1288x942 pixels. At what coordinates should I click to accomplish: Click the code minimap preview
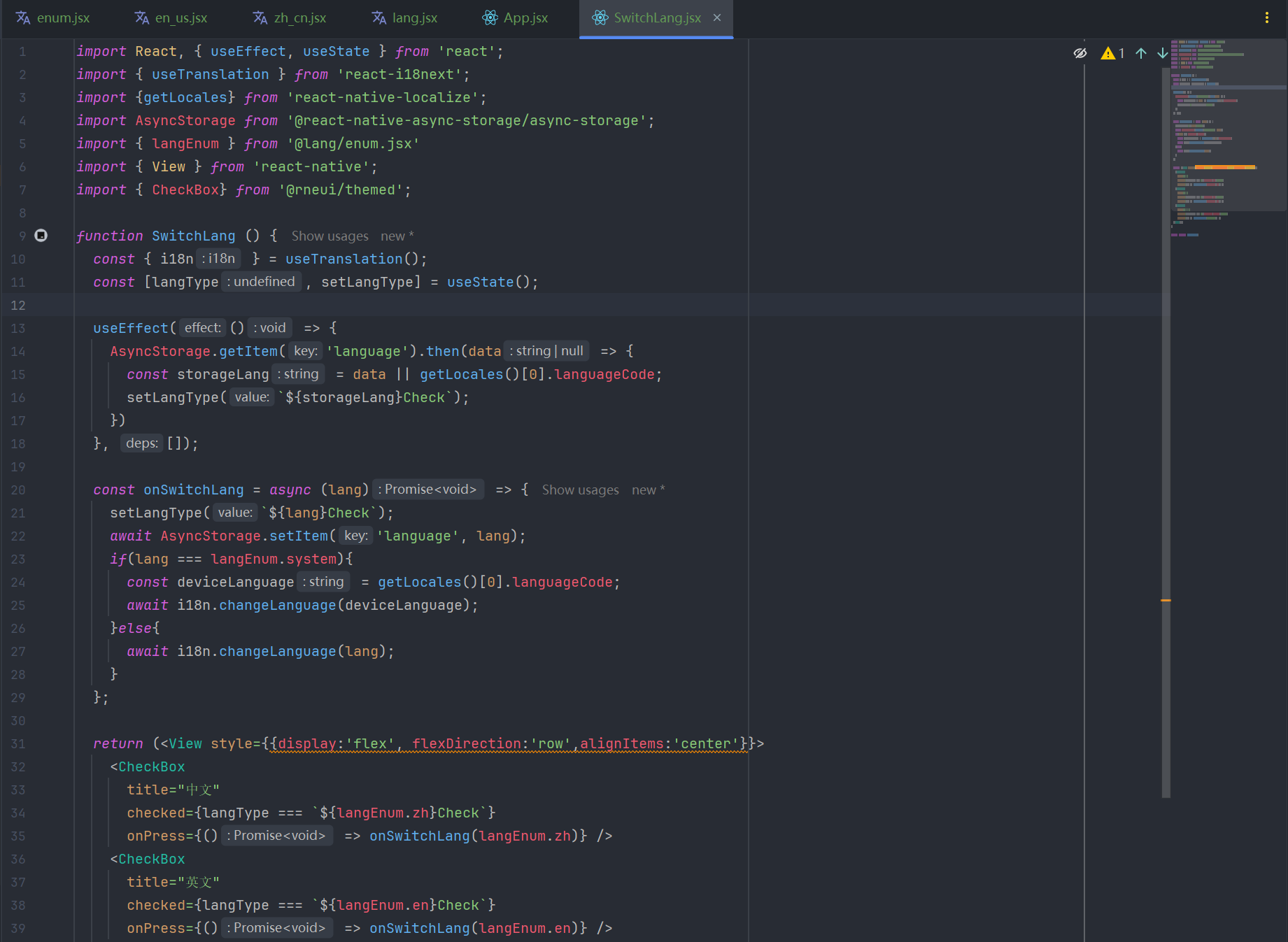coord(1228,140)
